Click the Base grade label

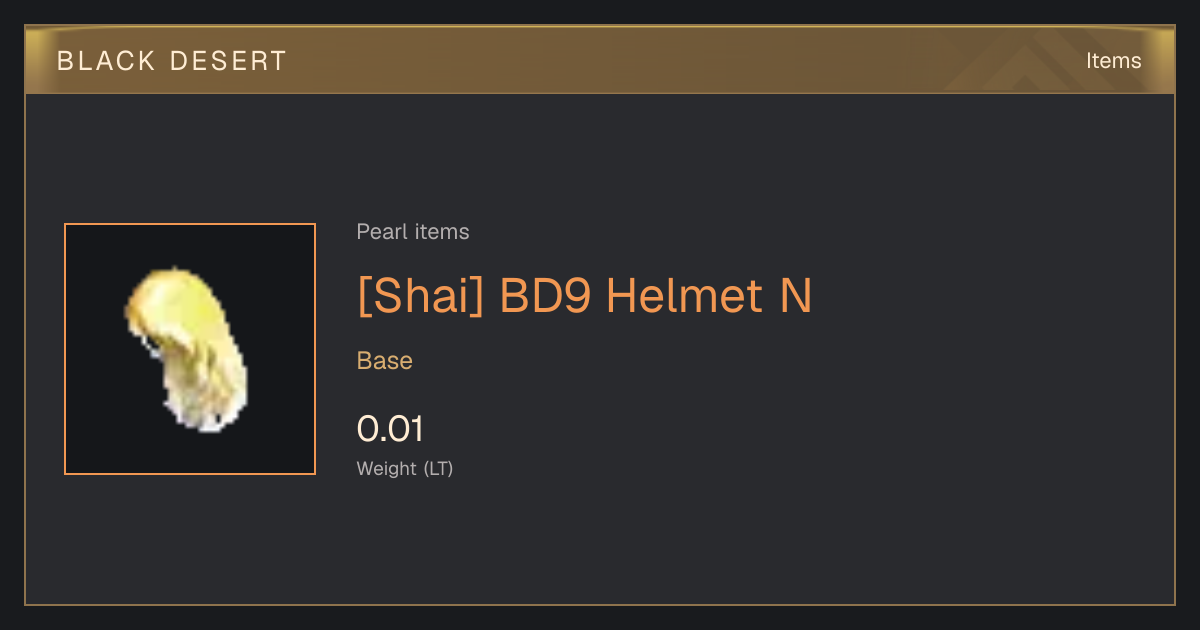click(385, 361)
